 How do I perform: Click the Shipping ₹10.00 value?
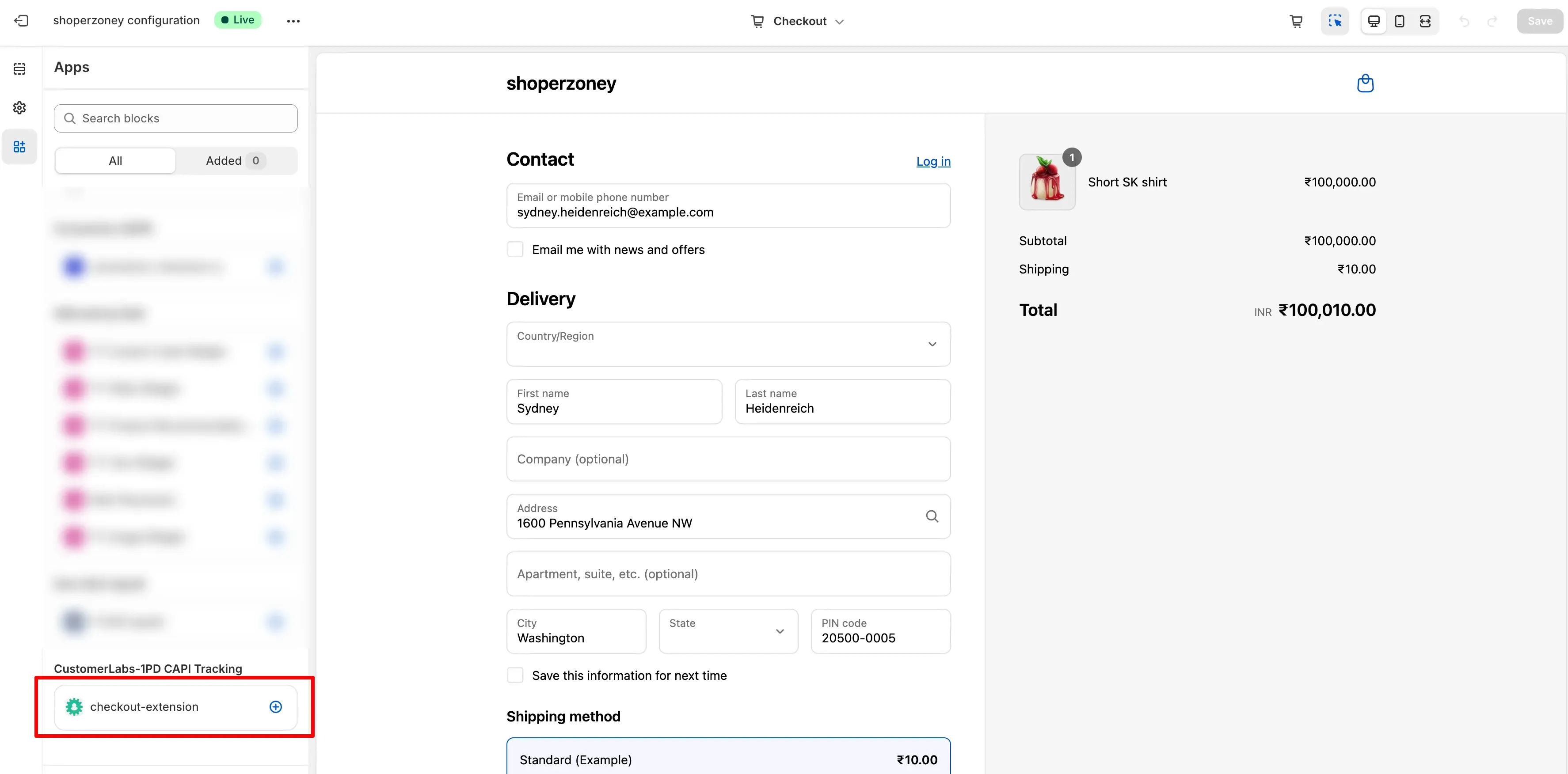coord(1356,269)
